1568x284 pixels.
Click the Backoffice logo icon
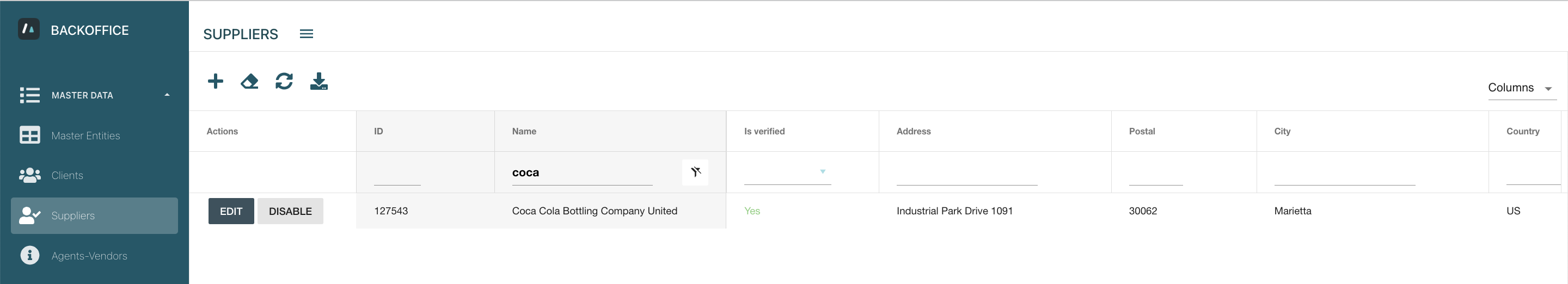[29, 30]
